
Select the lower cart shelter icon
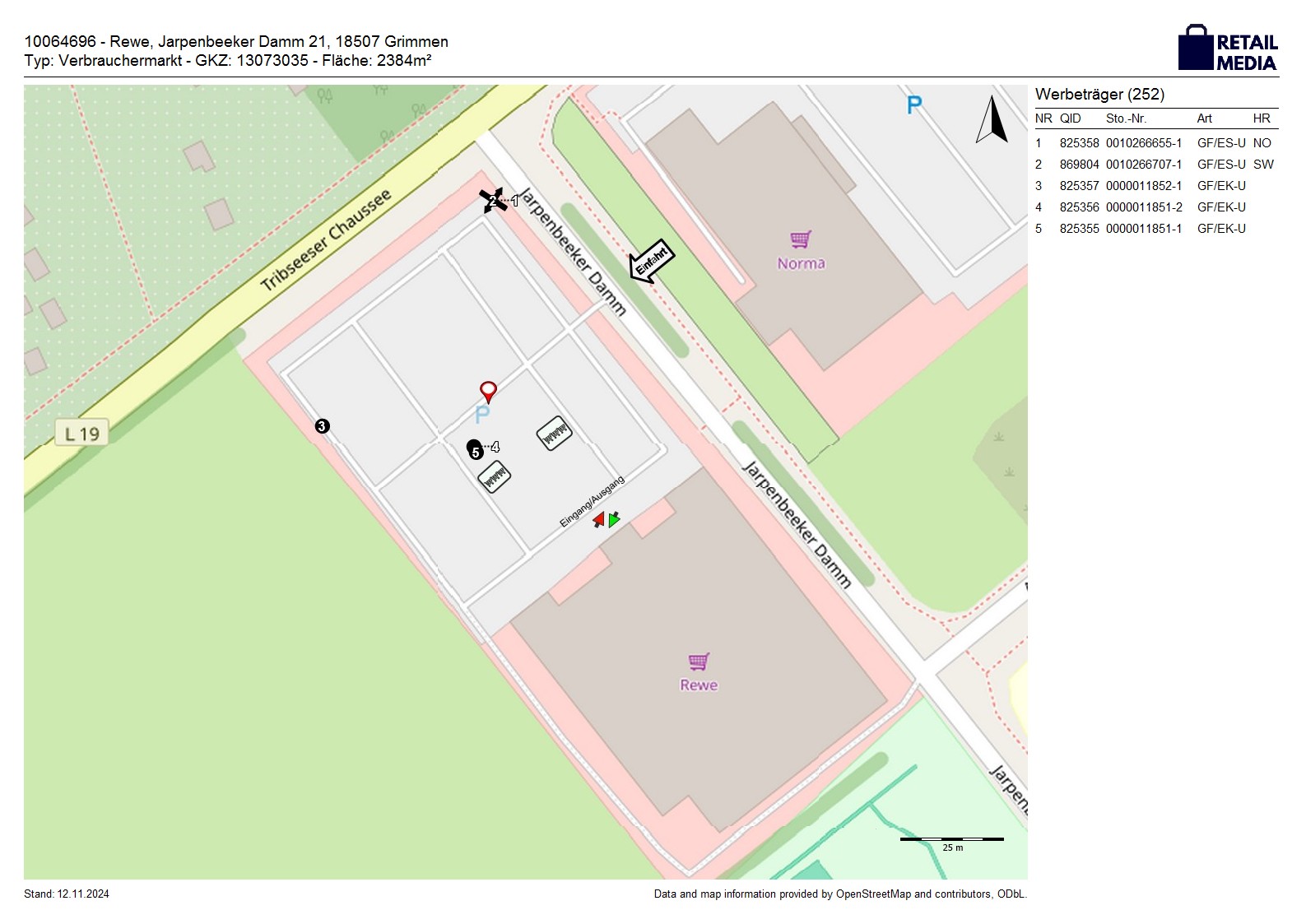coord(495,476)
